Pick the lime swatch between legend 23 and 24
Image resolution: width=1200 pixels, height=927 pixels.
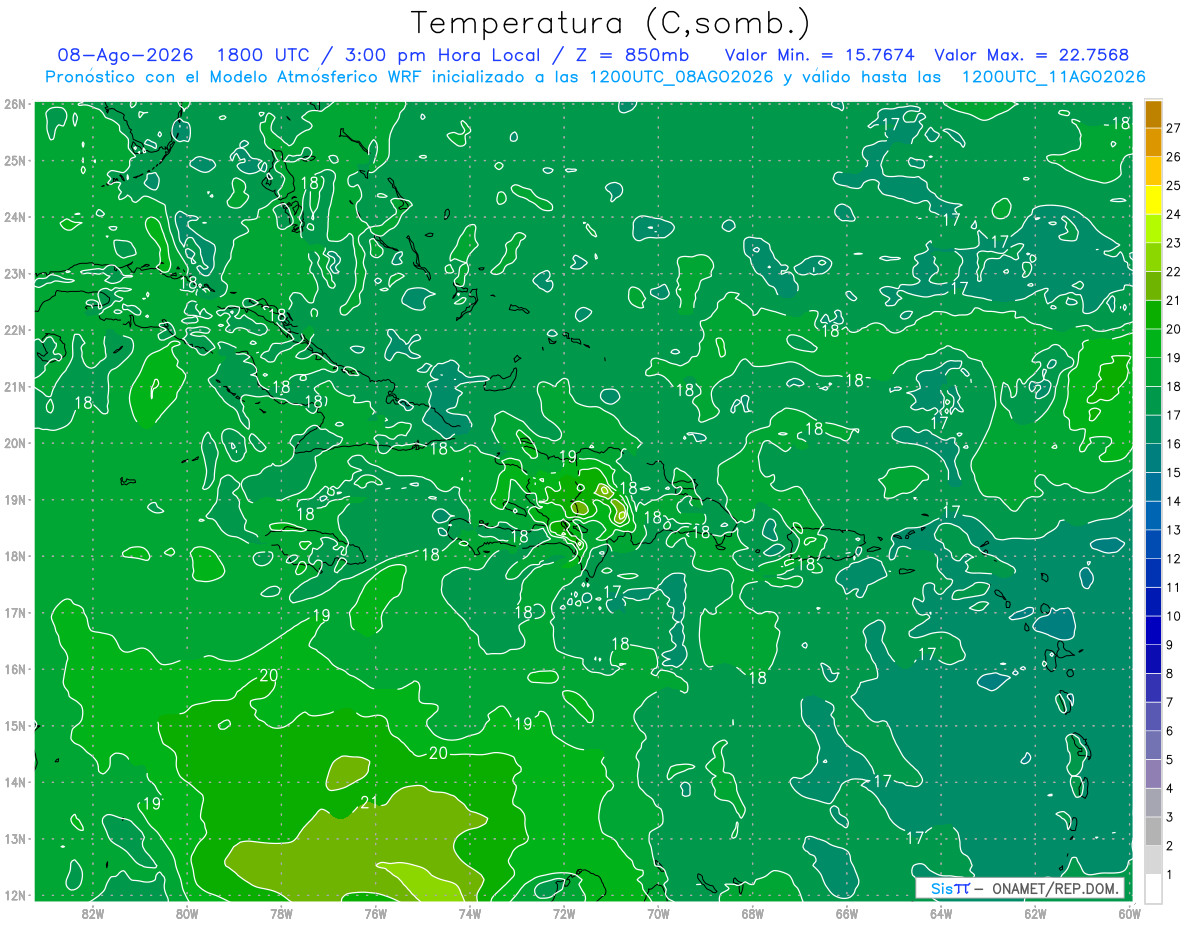click(x=1153, y=228)
